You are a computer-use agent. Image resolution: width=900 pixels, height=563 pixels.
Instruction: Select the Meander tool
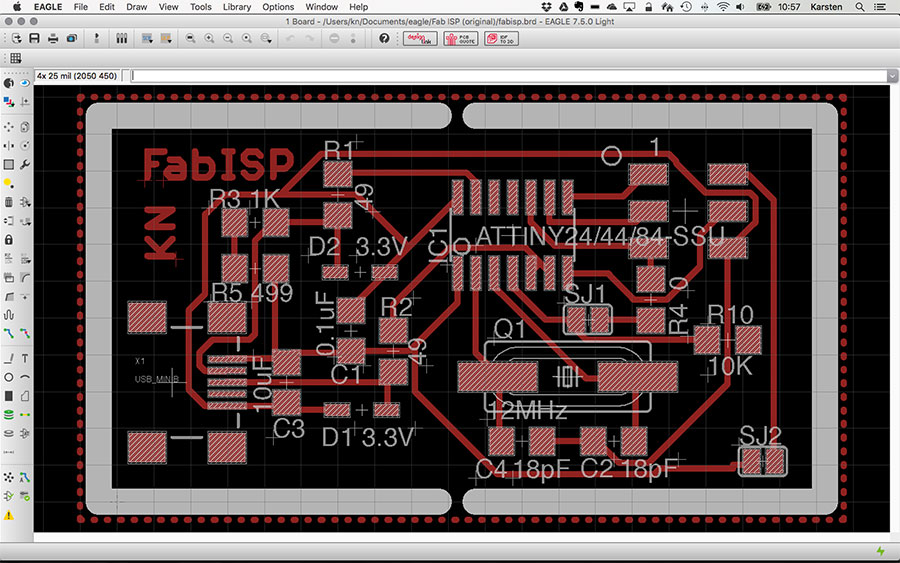click(x=9, y=315)
